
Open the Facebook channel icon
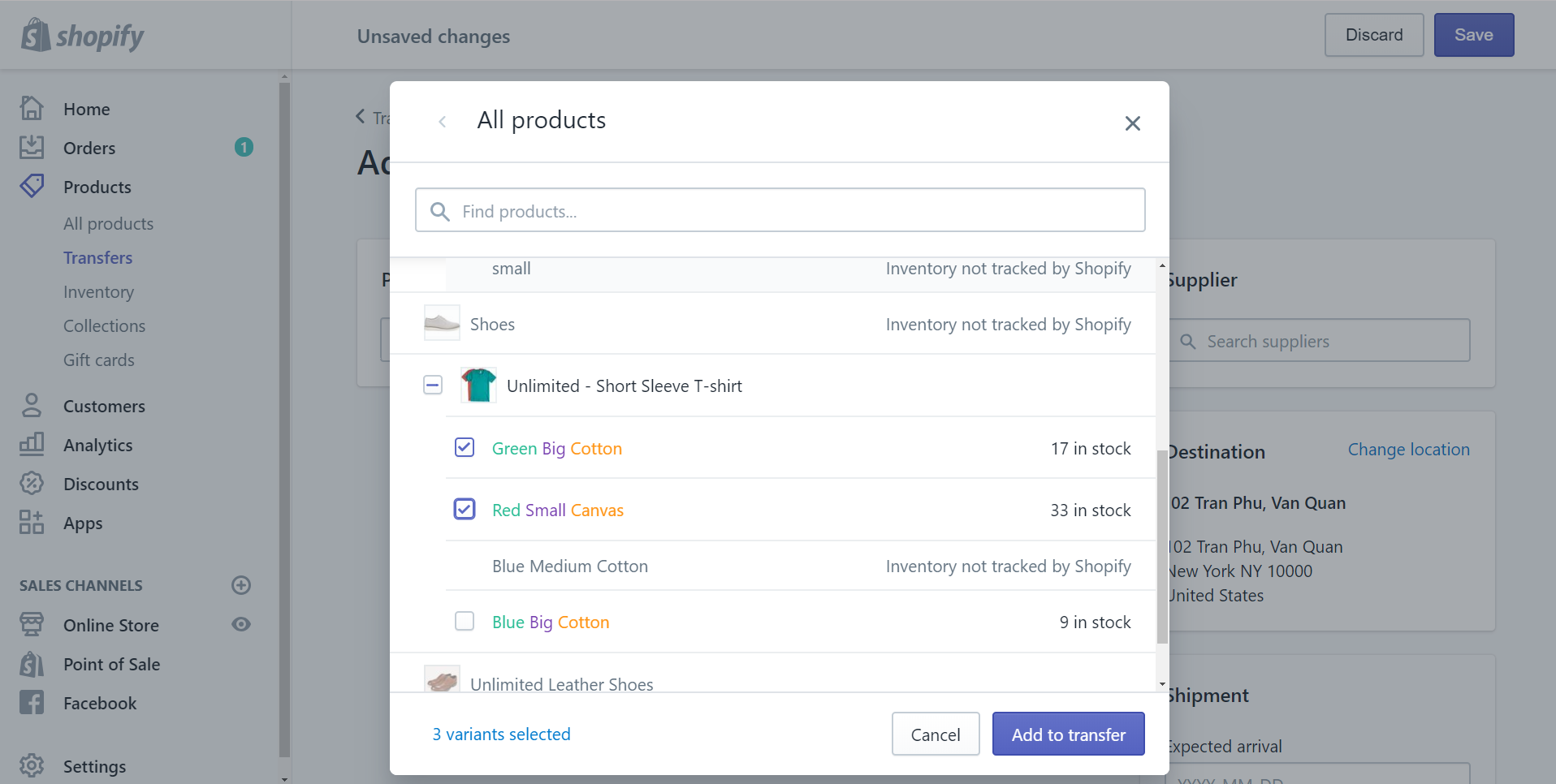click(32, 702)
